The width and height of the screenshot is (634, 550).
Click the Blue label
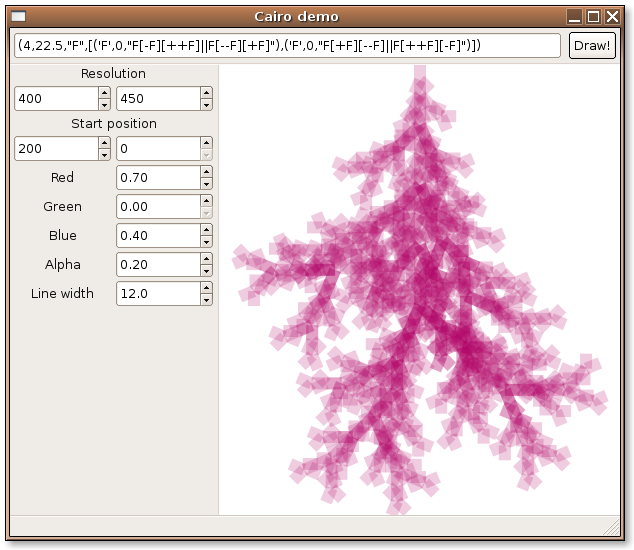[x=63, y=236]
